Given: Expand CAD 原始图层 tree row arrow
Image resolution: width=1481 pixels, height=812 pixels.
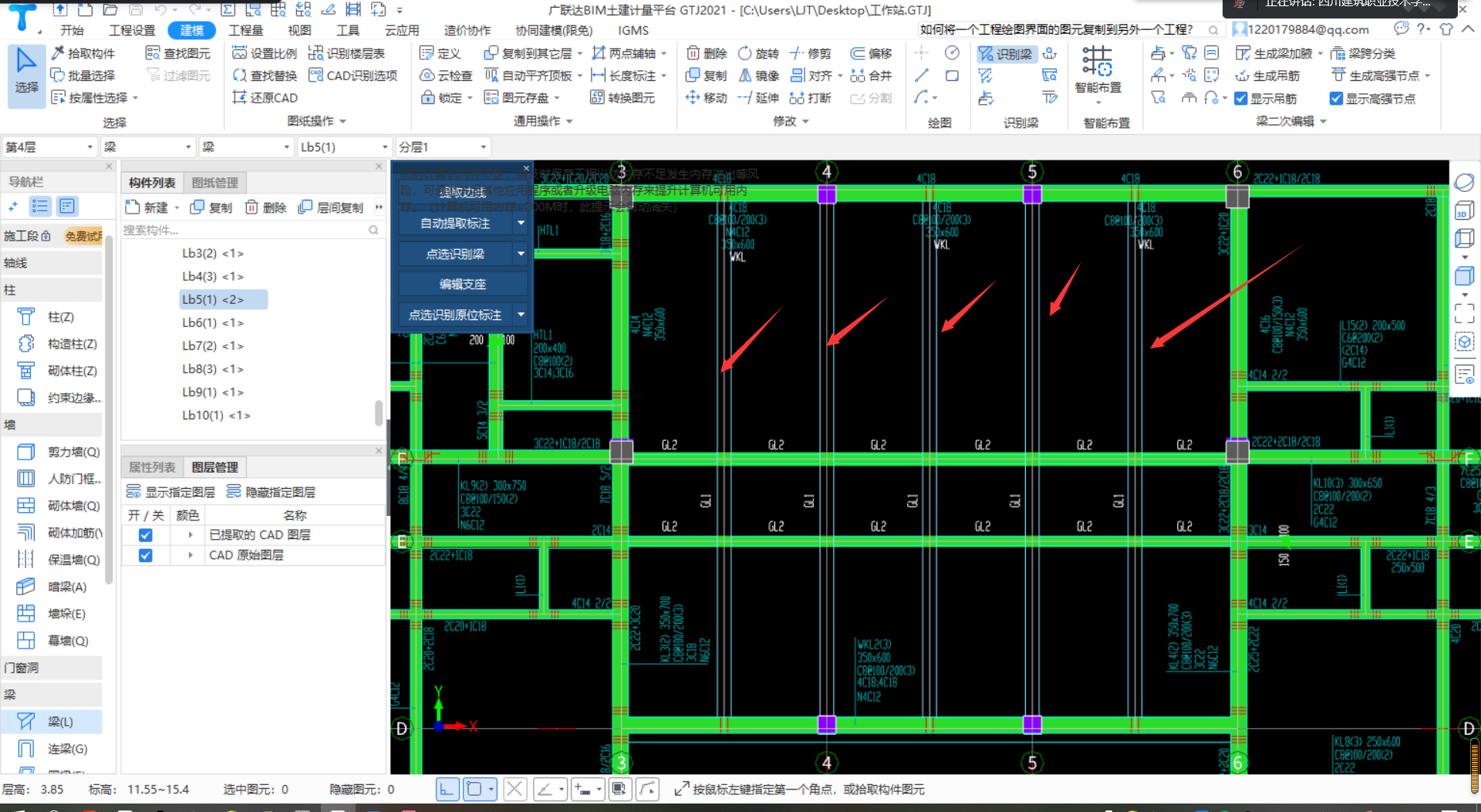Looking at the screenshot, I should click(191, 555).
